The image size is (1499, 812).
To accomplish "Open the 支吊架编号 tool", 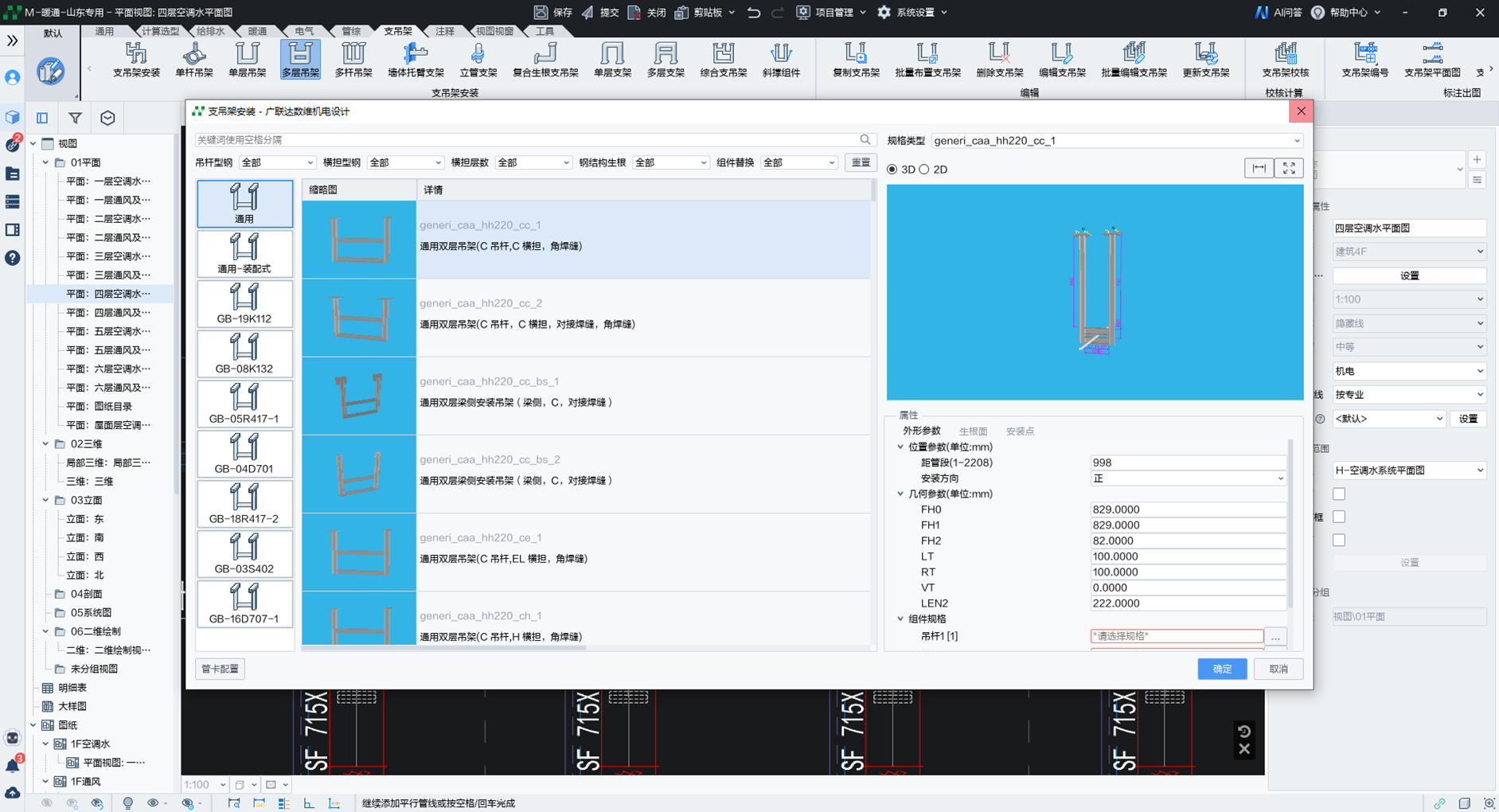I will click(1364, 60).
